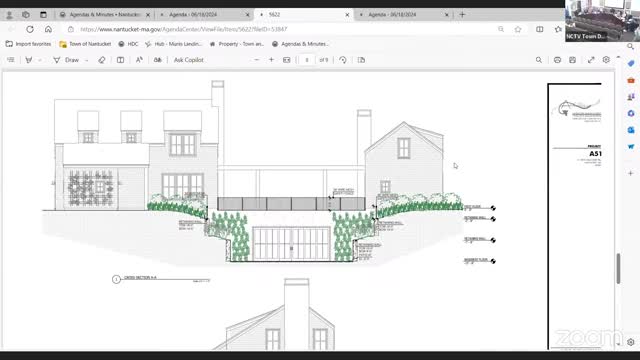Save the PDF document
Image resolution: width=640 pixels, height=360 pixels.
(572, 60)
